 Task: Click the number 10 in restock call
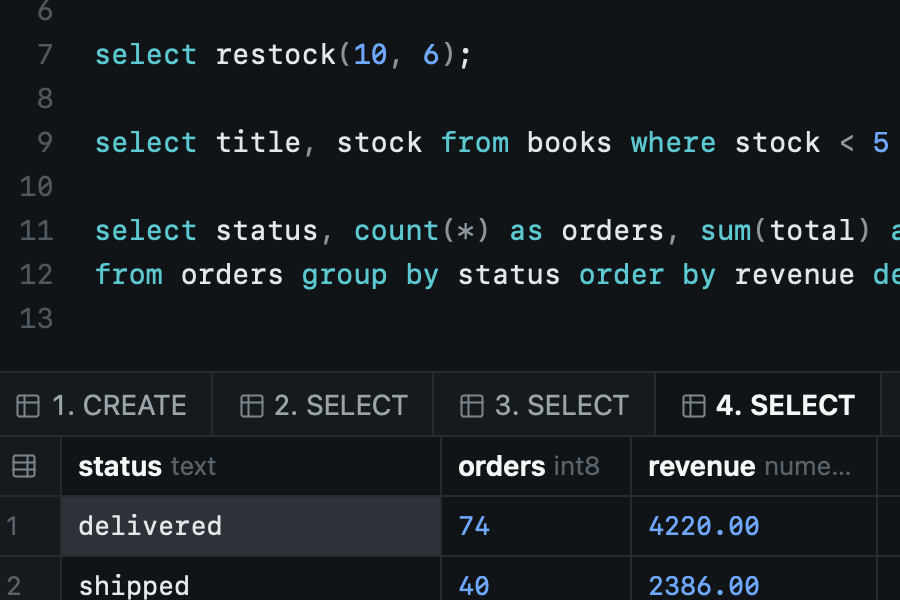pos(370,55)
